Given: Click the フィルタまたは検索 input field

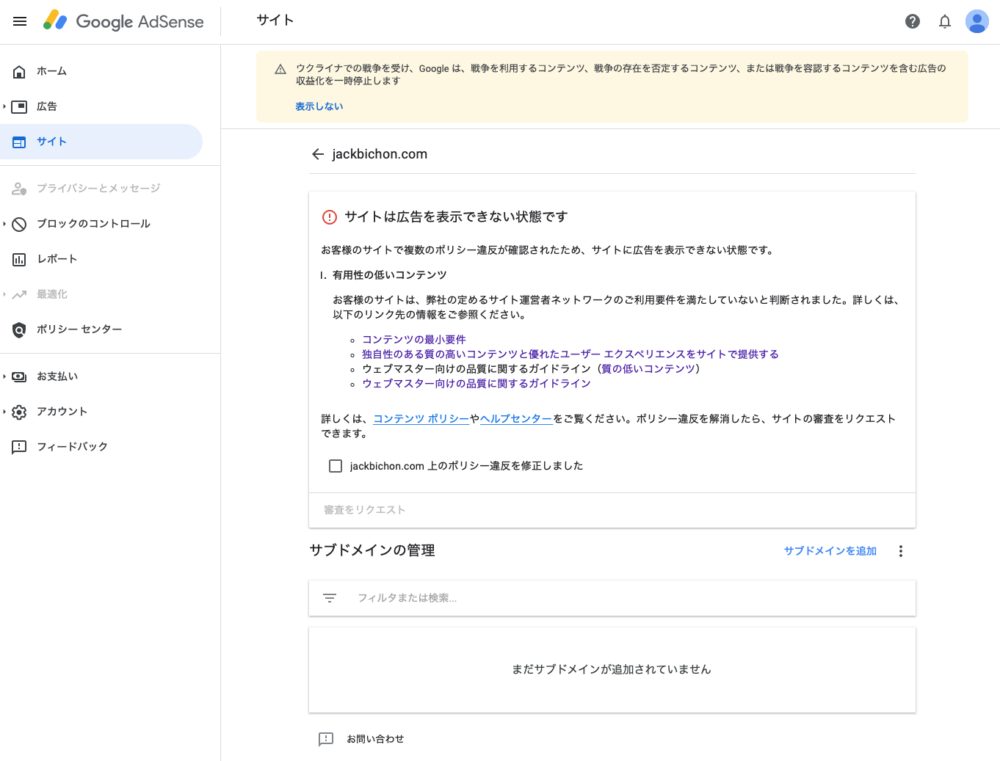Looking at the screenshot, I should 612,598.
